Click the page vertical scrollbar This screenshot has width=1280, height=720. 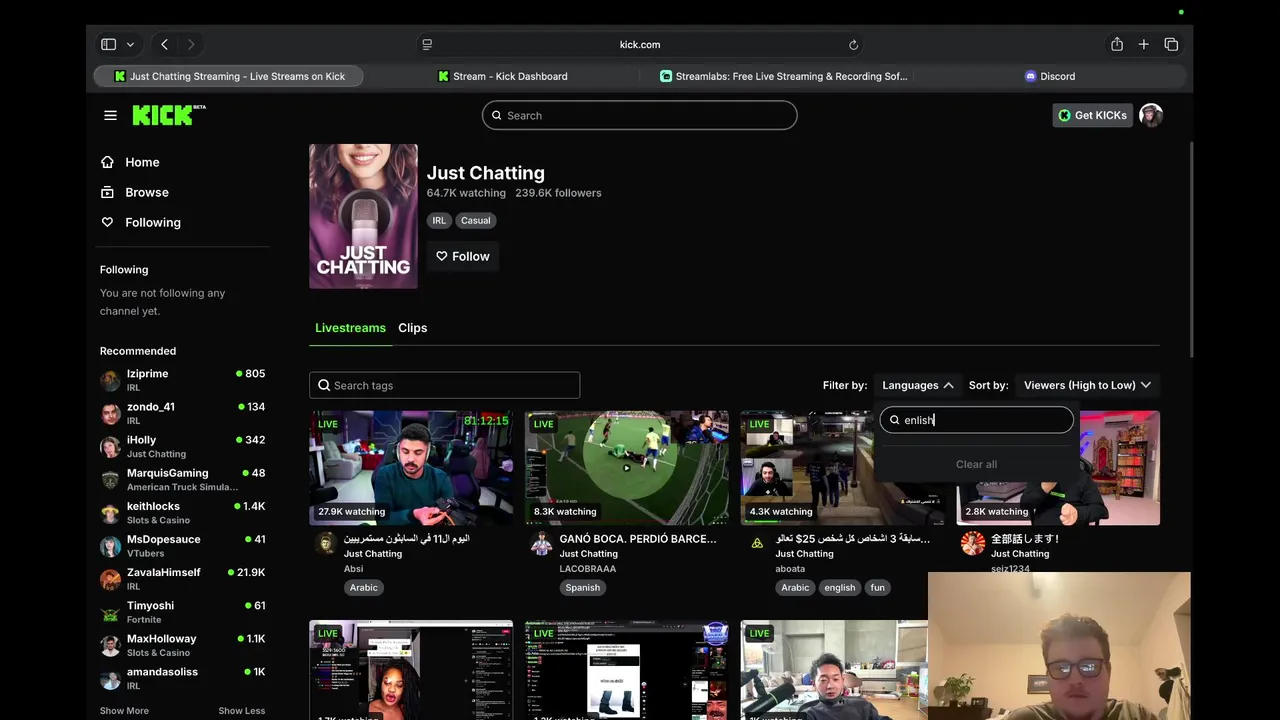(1190, 250)
